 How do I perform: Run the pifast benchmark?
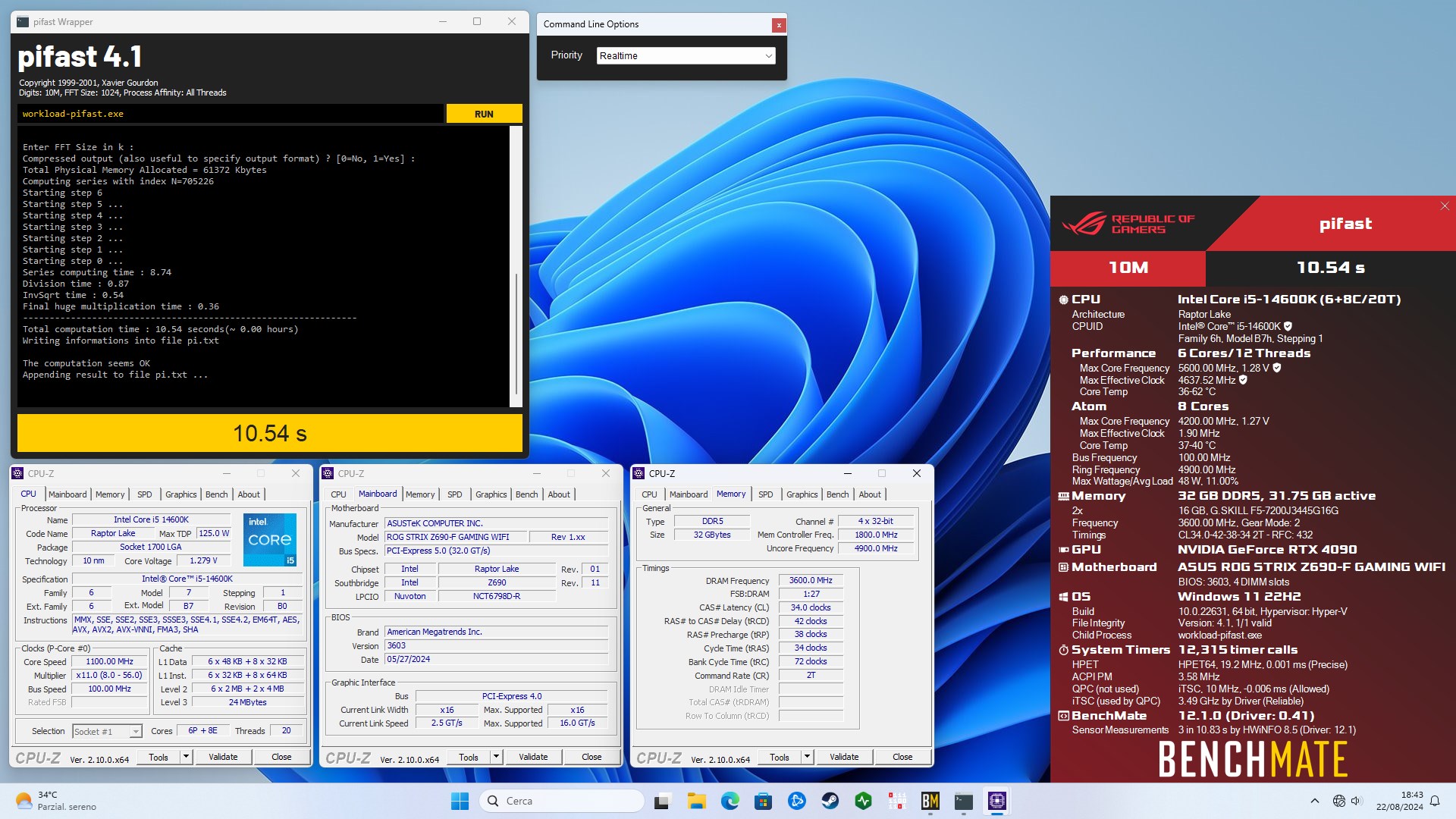click(484, 114)
